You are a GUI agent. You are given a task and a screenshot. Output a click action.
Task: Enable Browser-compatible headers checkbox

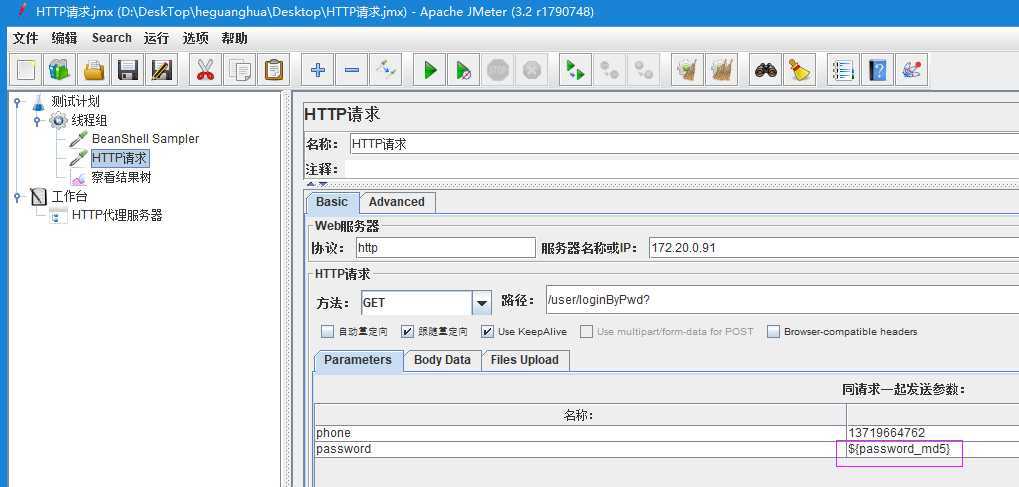pyautogui.click(x=773, y=332)
